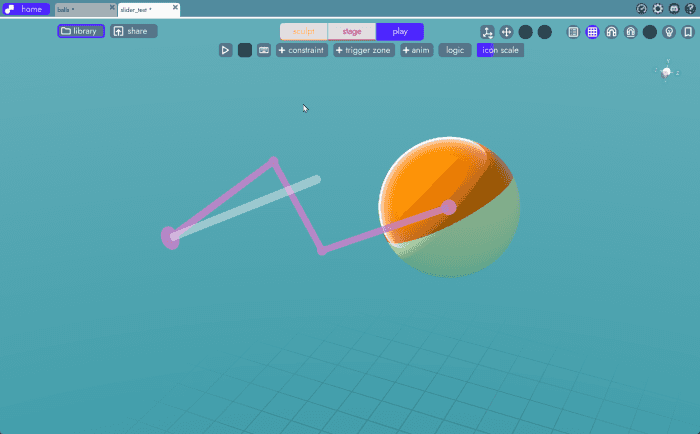
Task: Toggle the lightbulb lighting icon
Action: click(669, 32)
